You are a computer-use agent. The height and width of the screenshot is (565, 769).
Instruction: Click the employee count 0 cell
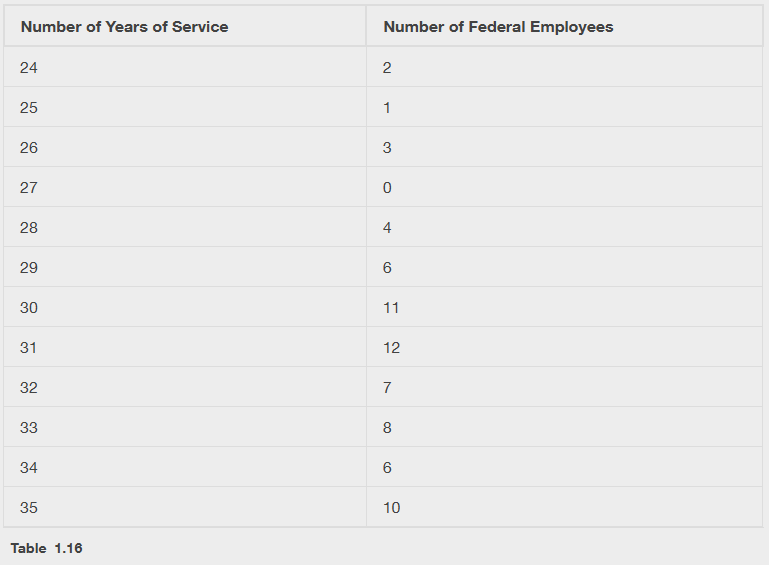point(387,188)
